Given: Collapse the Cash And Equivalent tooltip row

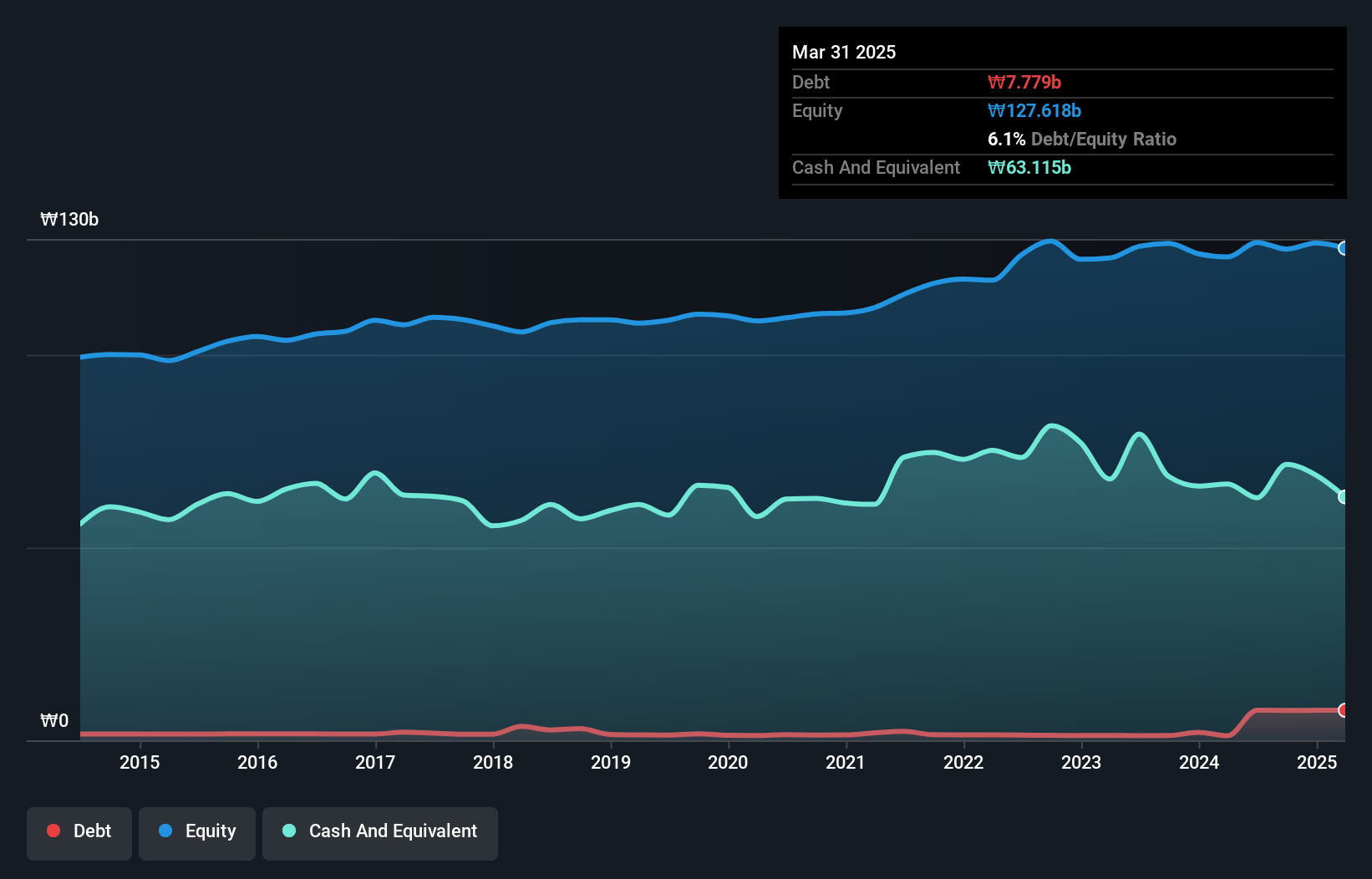Looking at the screenshot, I should click(876, 167).
